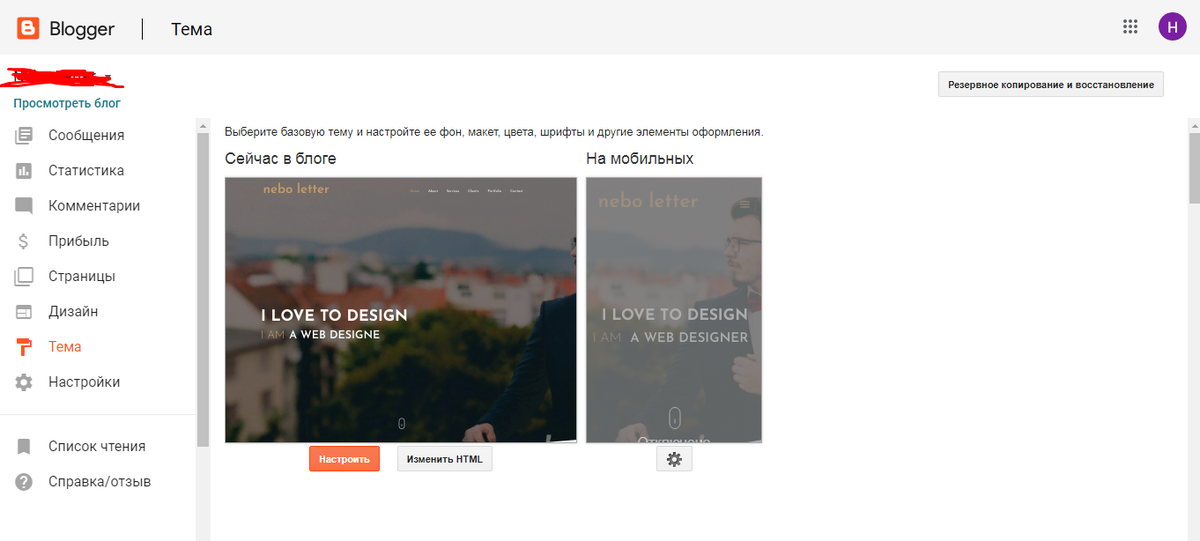Click the Изменить HTML button
The image size is (1200, 541).
445,459
